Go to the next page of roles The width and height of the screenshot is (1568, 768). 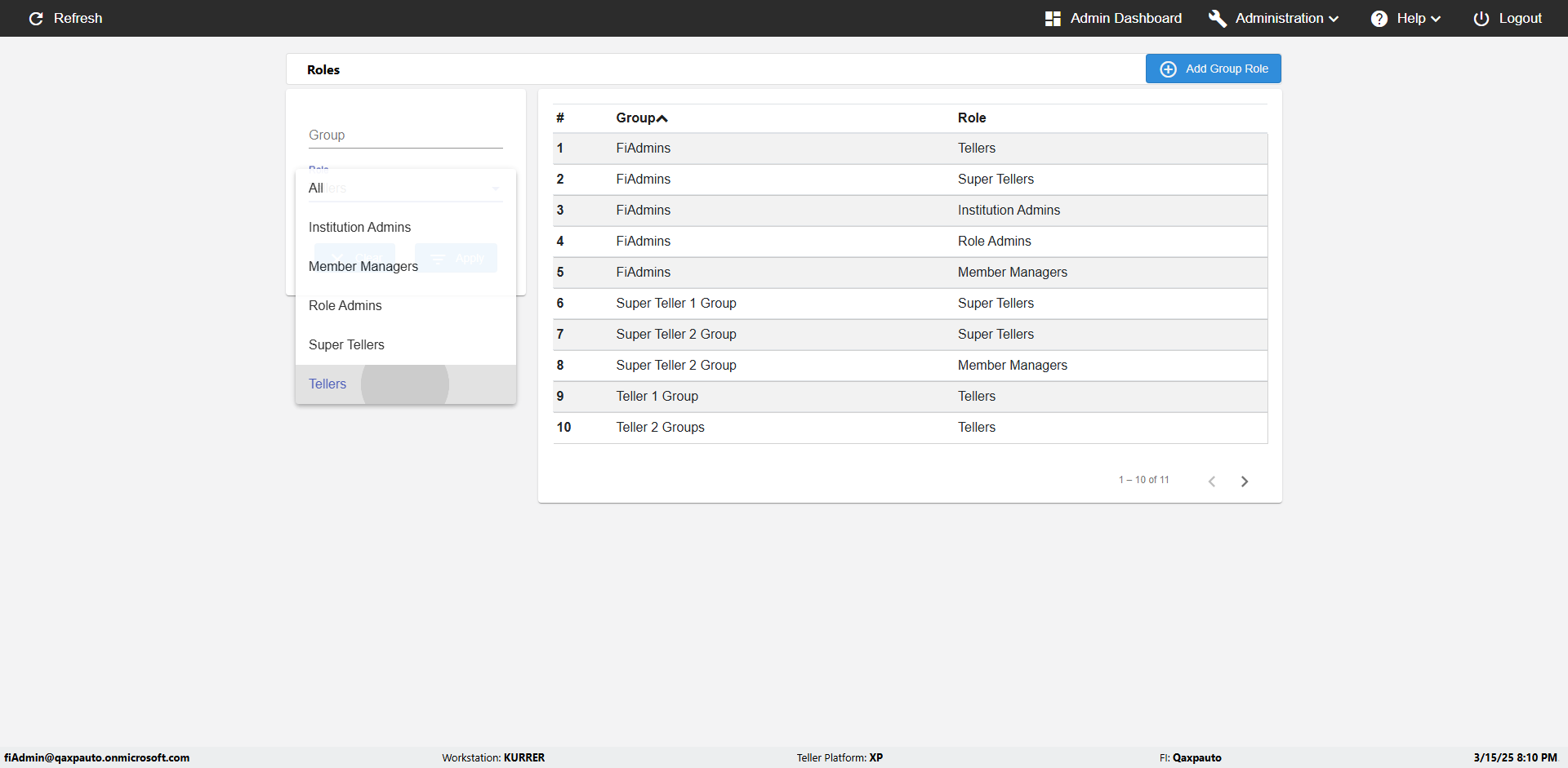[x=1245, y=482]
